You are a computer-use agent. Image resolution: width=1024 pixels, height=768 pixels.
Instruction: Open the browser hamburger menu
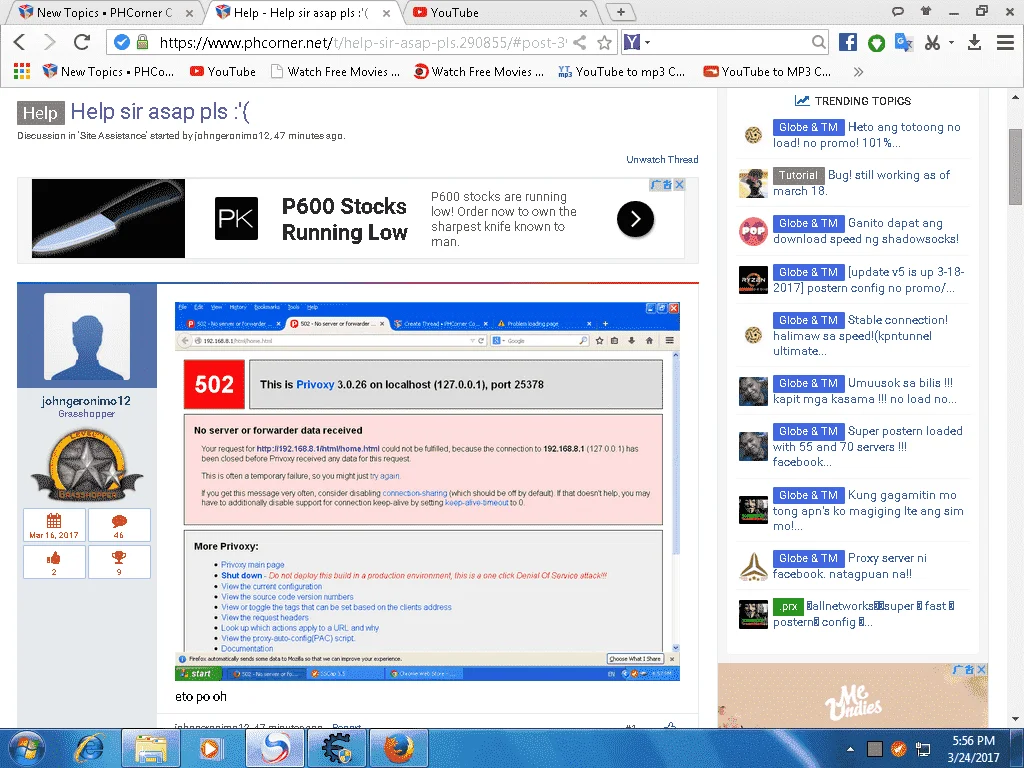click(x=1005, y=42)
